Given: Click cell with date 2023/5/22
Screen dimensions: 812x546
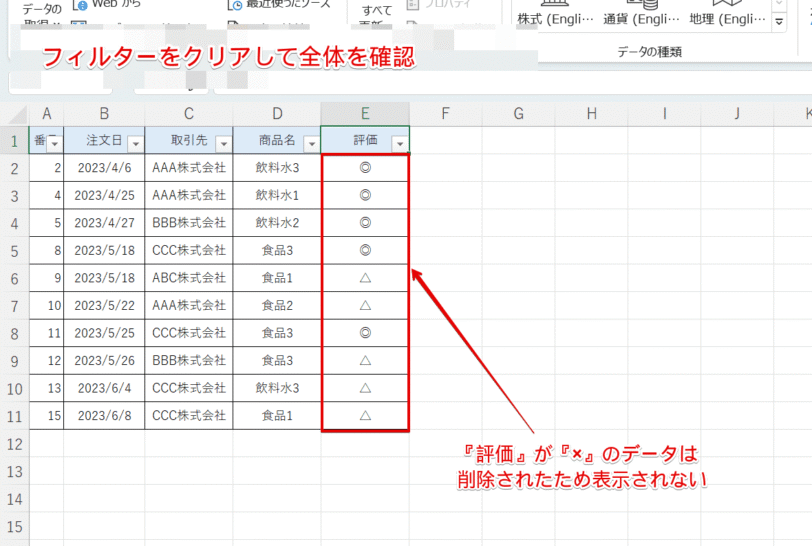Looking at the screenshot, I should 104,306.
